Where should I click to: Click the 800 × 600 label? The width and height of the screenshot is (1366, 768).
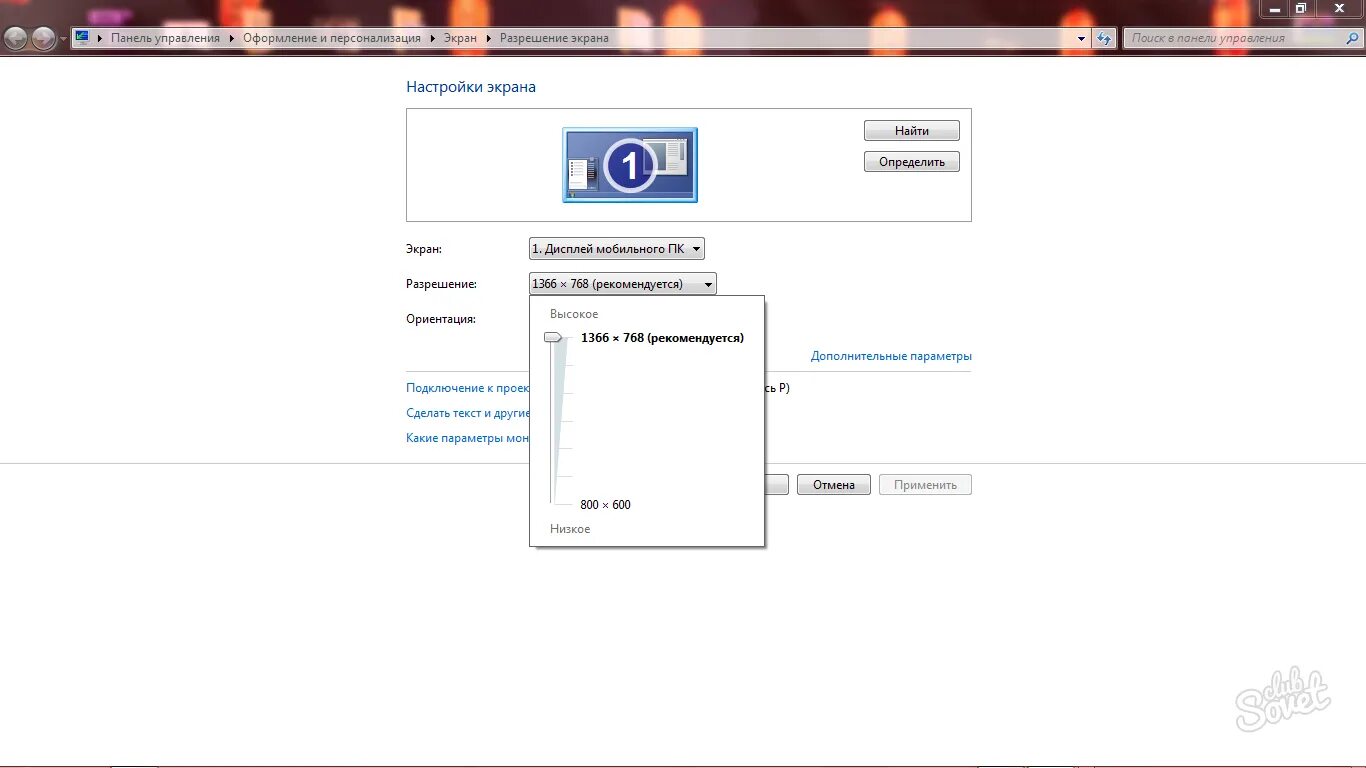605,505
